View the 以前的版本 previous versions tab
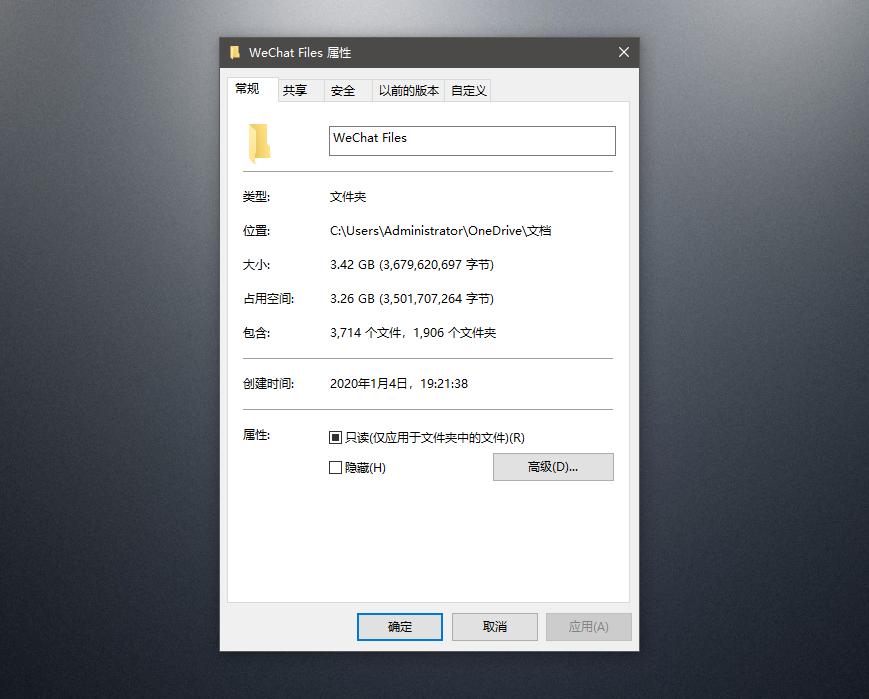Screen dimensions: 869x699 coord(408,89)
